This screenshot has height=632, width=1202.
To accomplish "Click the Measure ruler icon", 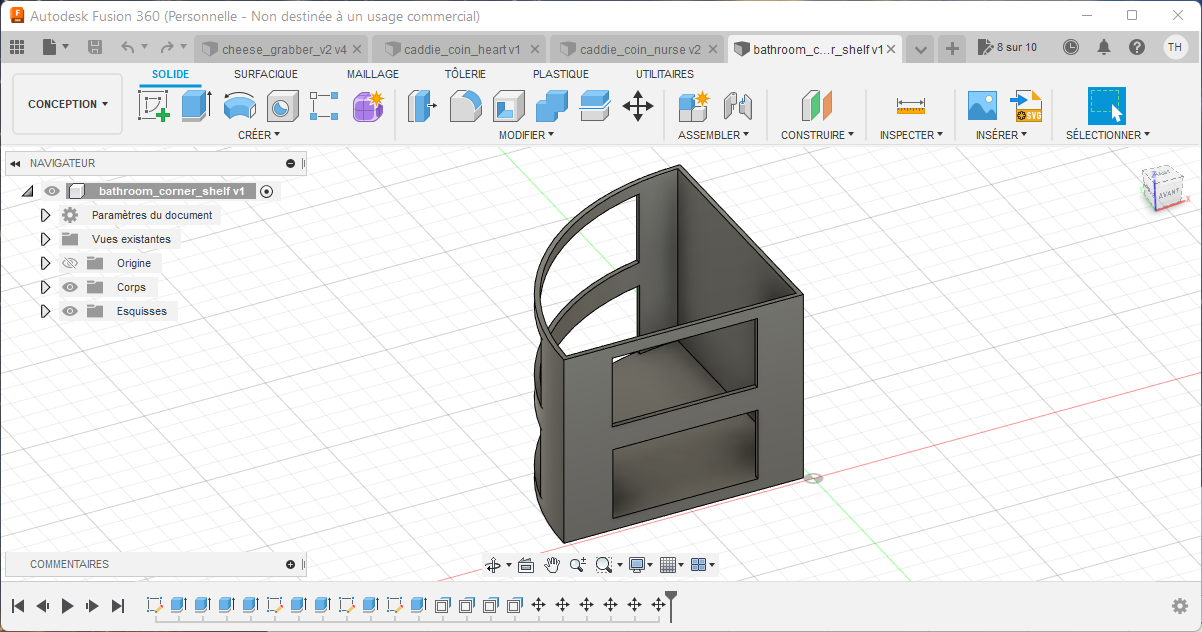I will click(x=911, y=105).
